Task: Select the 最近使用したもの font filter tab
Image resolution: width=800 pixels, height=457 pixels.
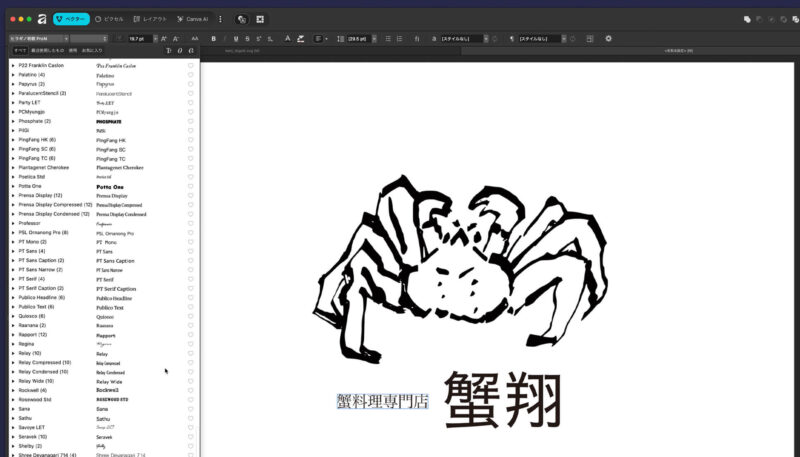Action: [47, 50]
